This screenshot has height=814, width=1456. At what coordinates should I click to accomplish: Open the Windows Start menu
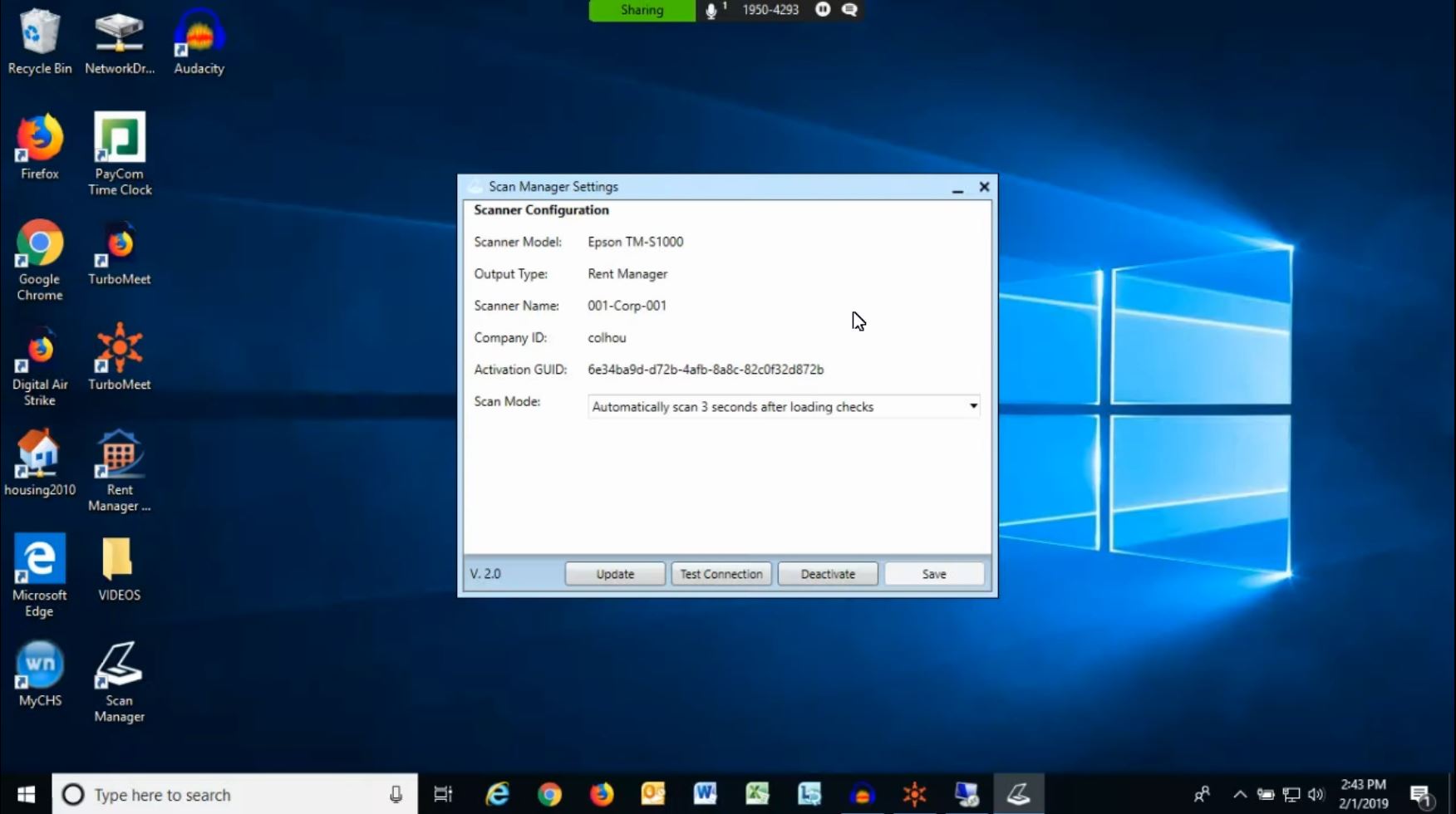[26, 794]
